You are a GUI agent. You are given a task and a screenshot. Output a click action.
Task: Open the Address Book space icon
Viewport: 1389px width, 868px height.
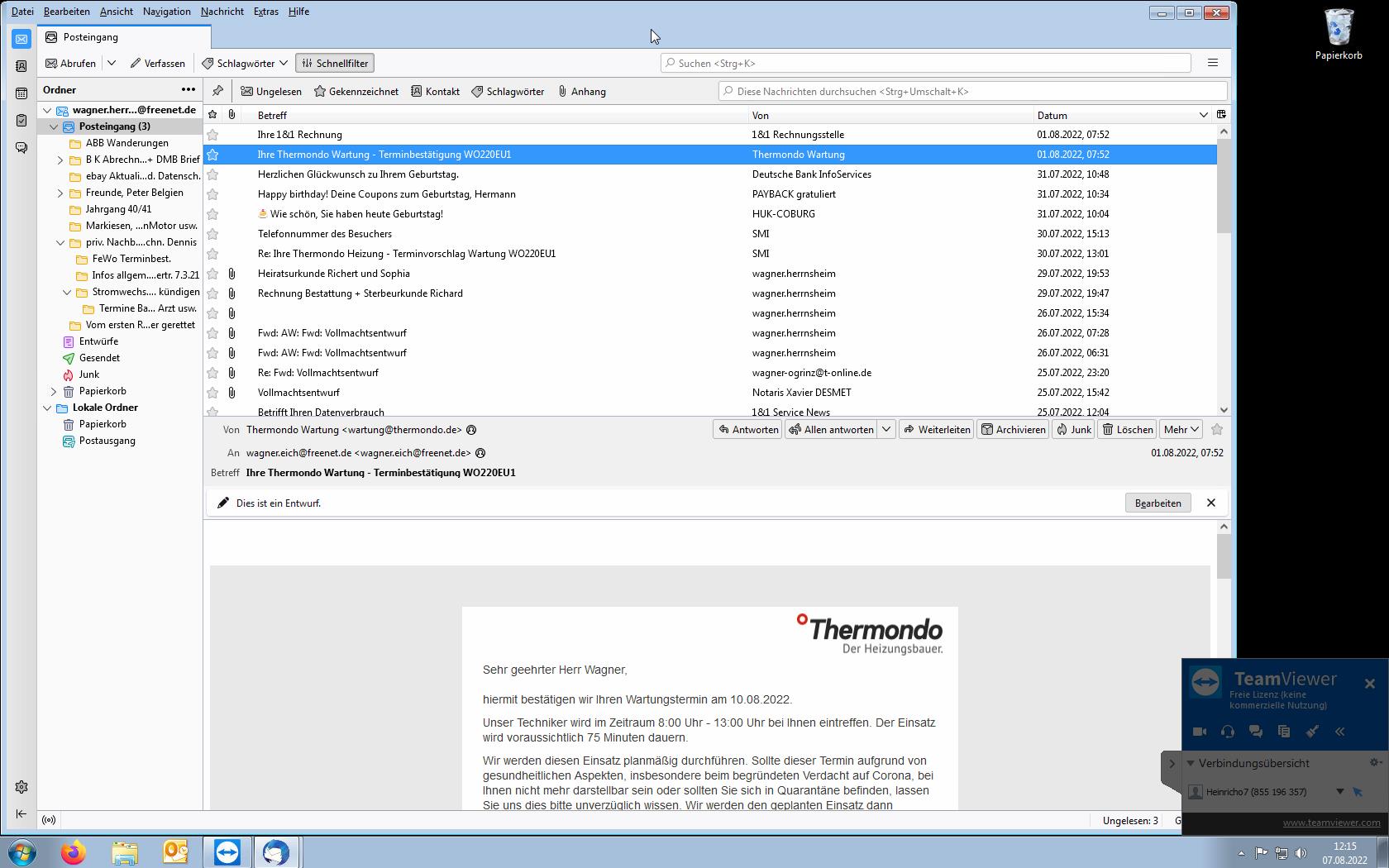[x=21, y=66]
